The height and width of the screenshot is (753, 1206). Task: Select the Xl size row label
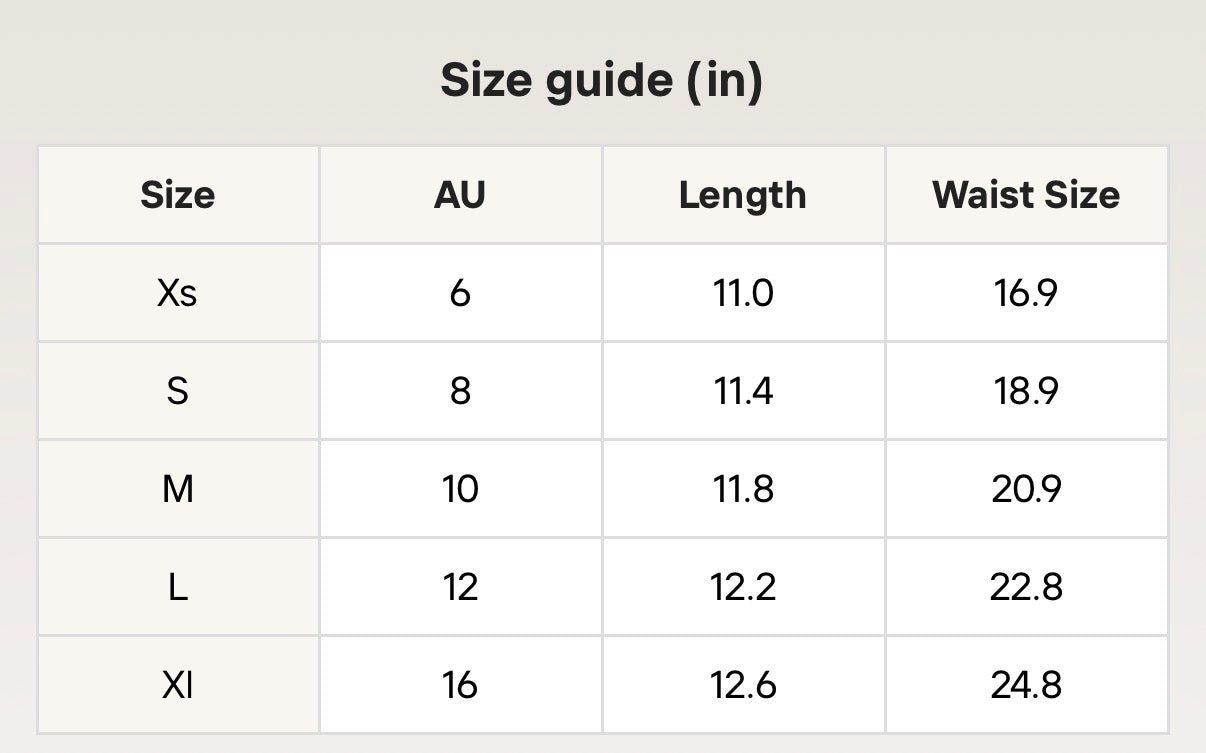pos(178,685)
